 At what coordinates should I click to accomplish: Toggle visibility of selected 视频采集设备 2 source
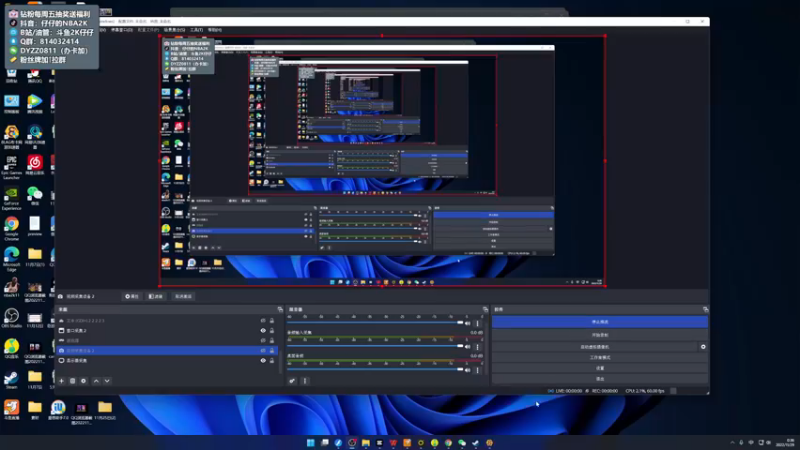pos(263,351)
